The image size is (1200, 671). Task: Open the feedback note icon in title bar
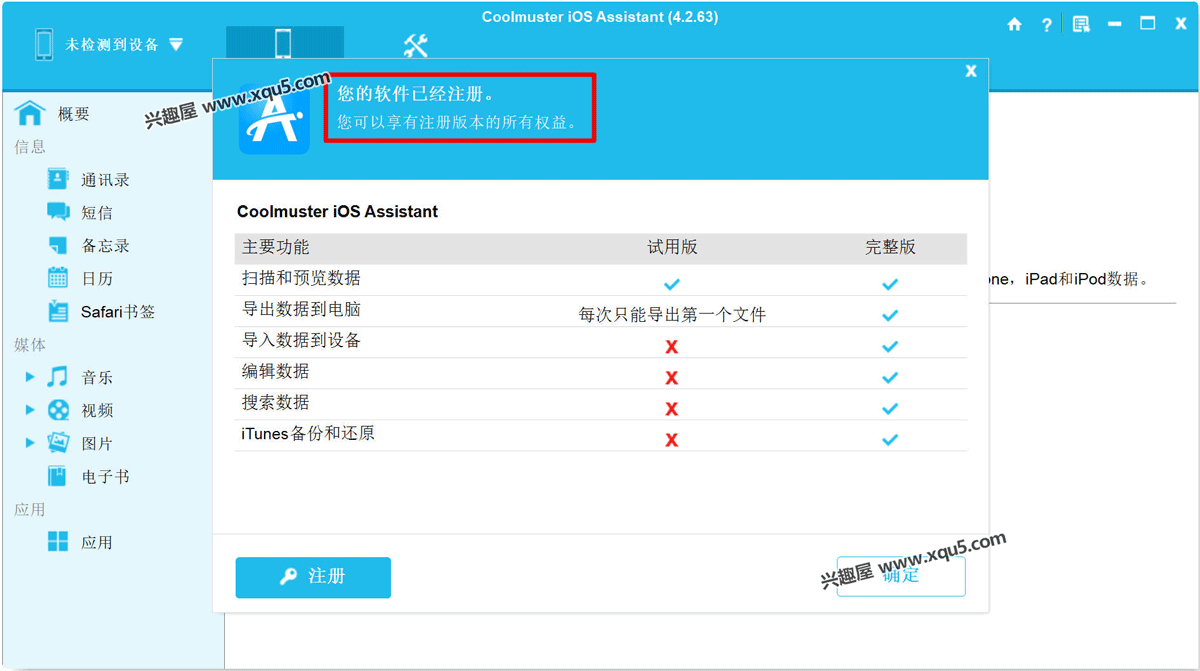pyautogui.click(x=1081, y=24)
